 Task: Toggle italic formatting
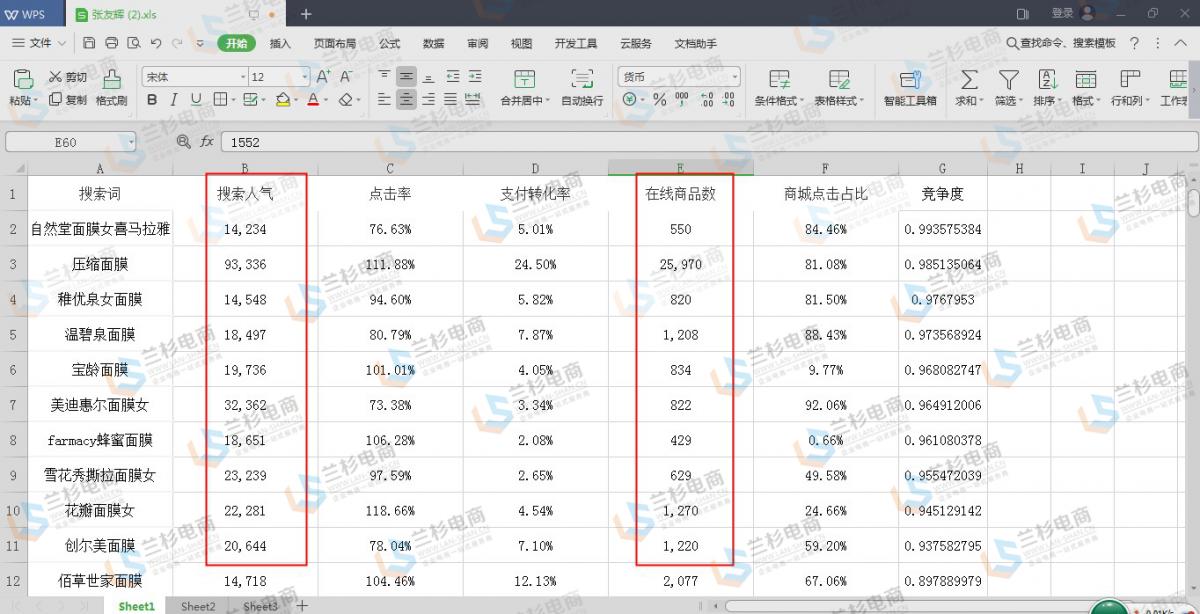coord(174,100)
